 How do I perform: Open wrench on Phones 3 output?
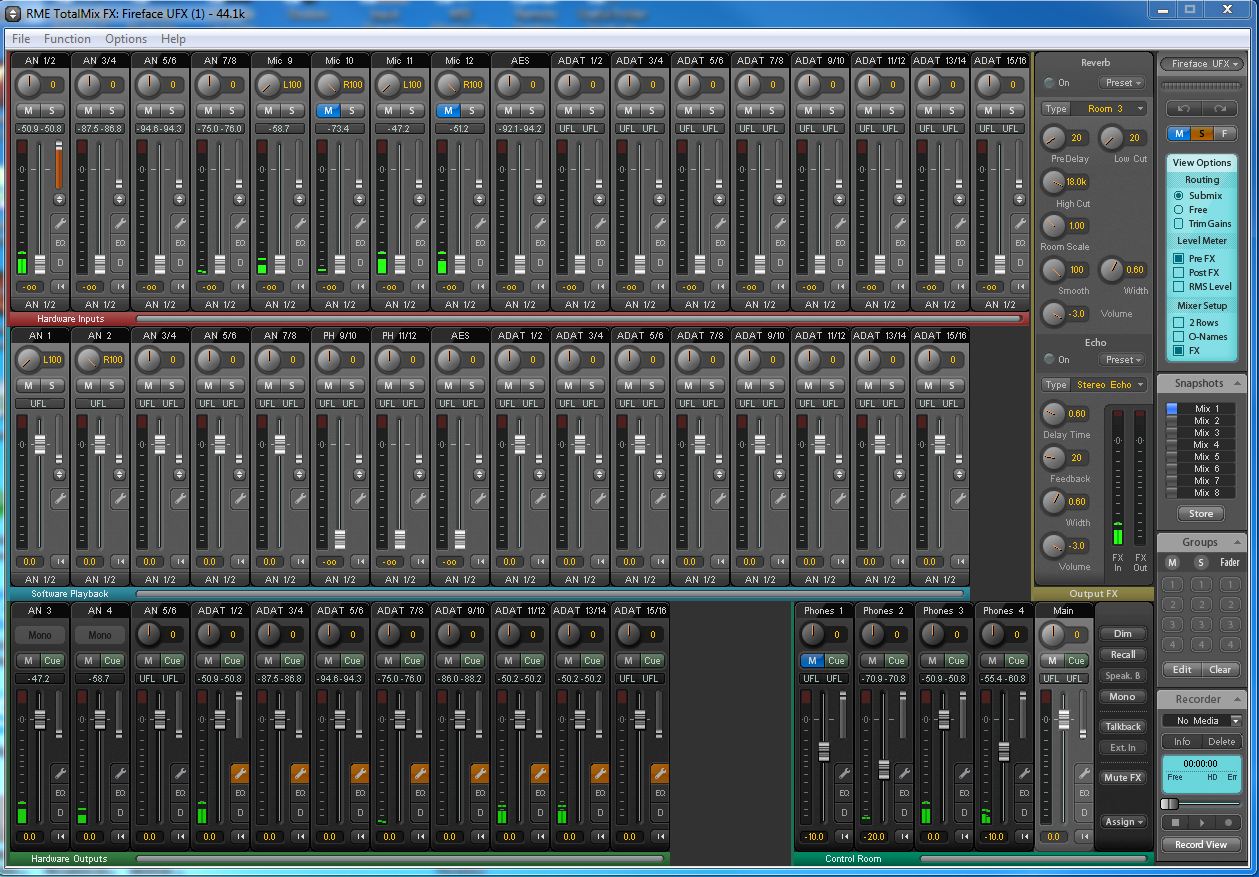[x=963, y=773]
